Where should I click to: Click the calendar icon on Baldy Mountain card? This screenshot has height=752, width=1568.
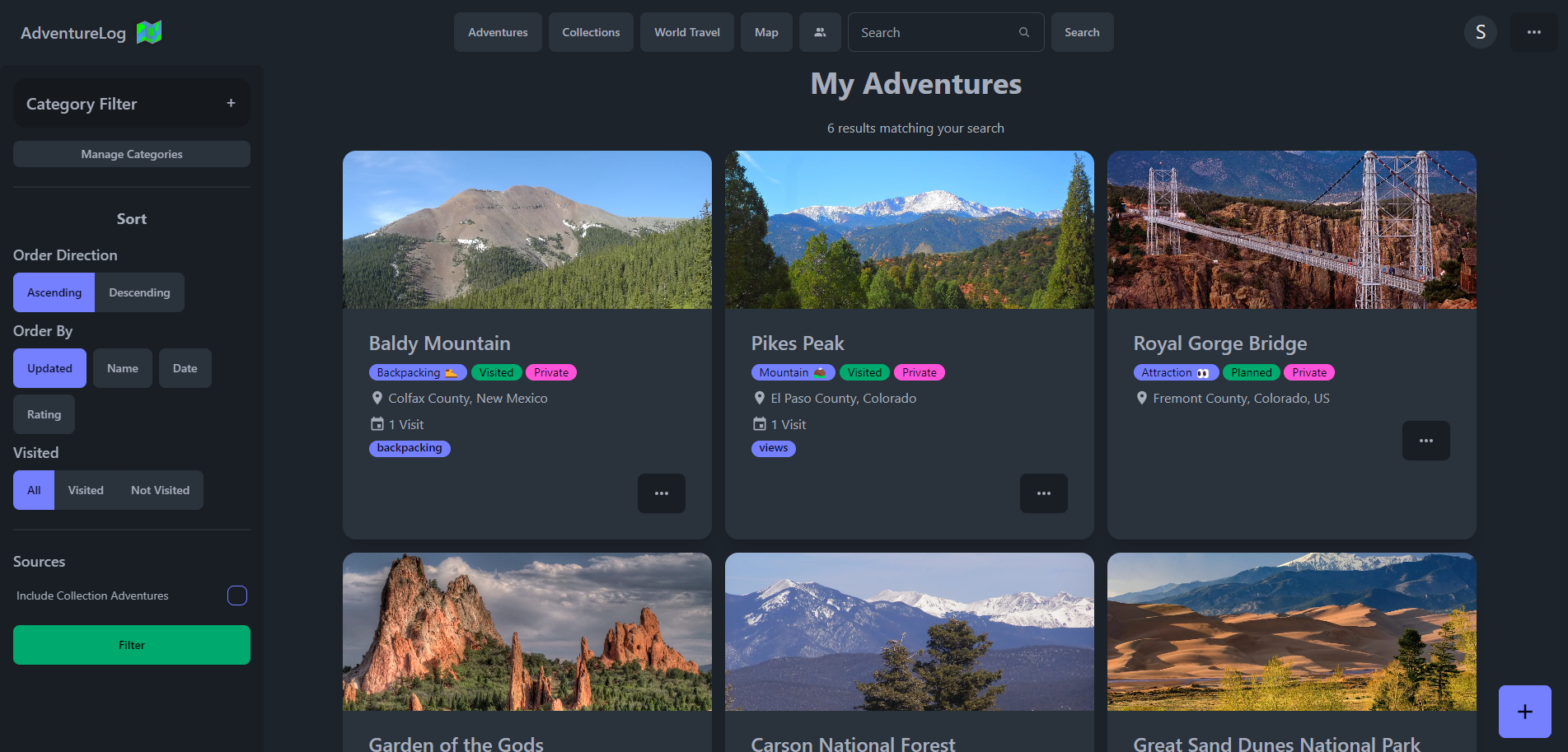pyautogui.click(x=377, y=423)
